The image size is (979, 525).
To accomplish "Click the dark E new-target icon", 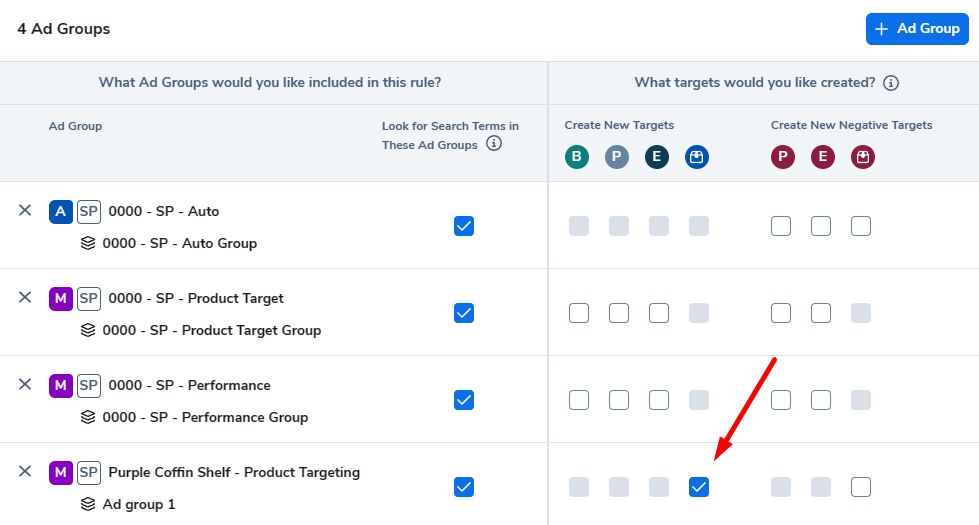I will click(657, 157).
